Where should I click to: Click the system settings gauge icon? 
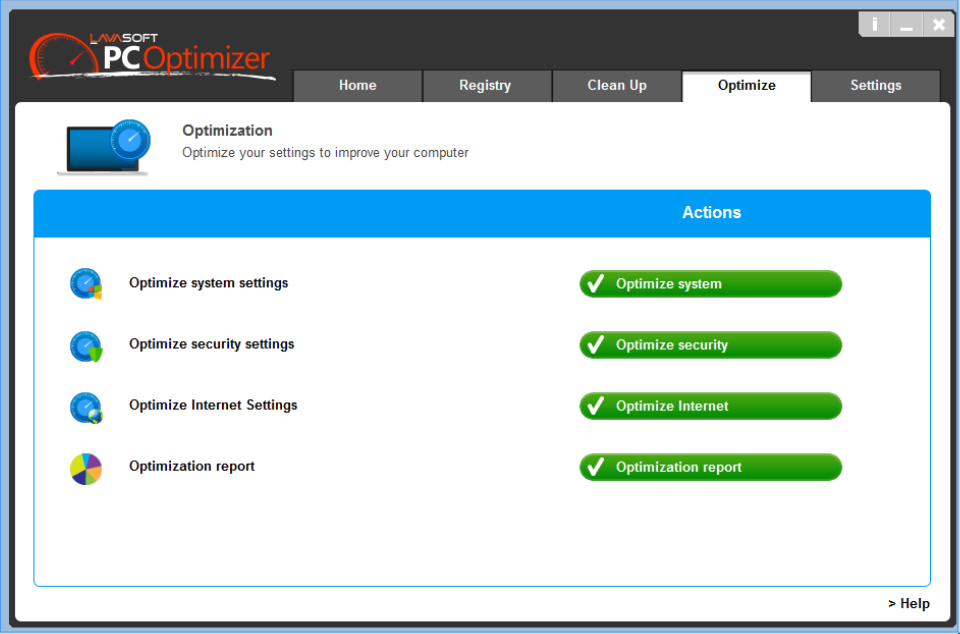(x=86, y=284)
